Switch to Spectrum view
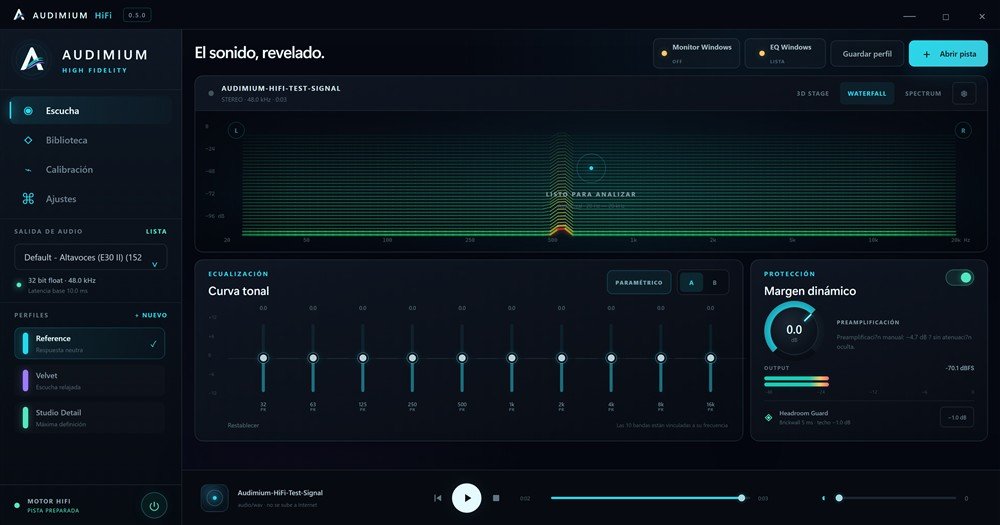Image resolution: width=1000 pixels, height=525 pixels. point(923,94)
